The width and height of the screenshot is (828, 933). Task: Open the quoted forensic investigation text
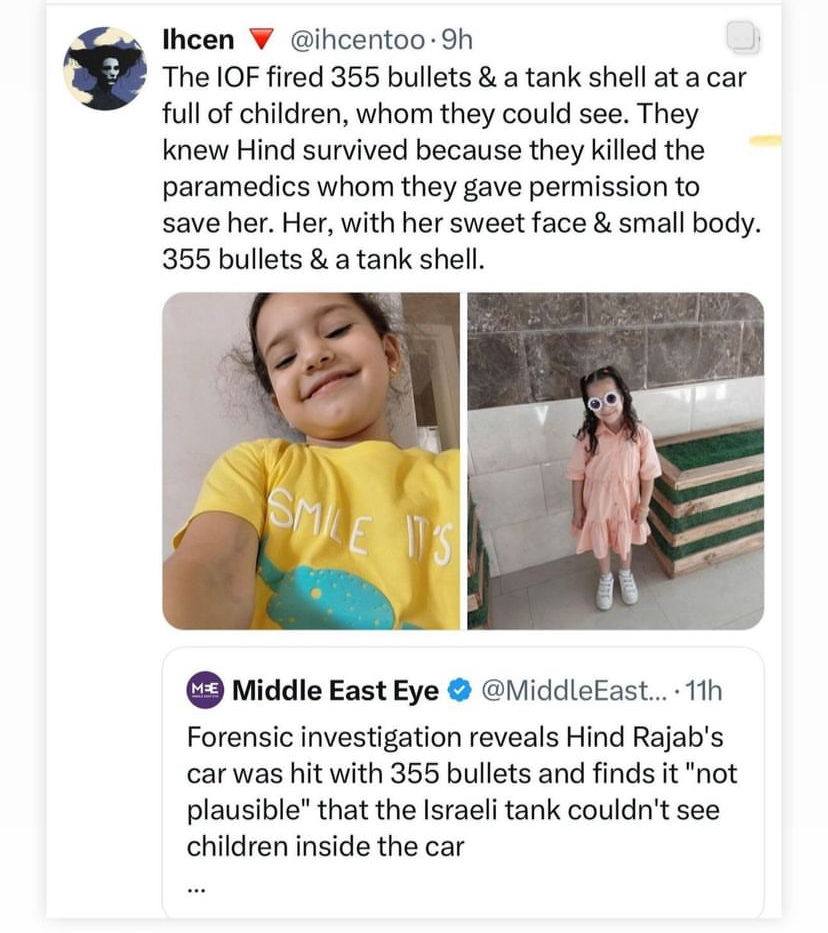(461, 791)
